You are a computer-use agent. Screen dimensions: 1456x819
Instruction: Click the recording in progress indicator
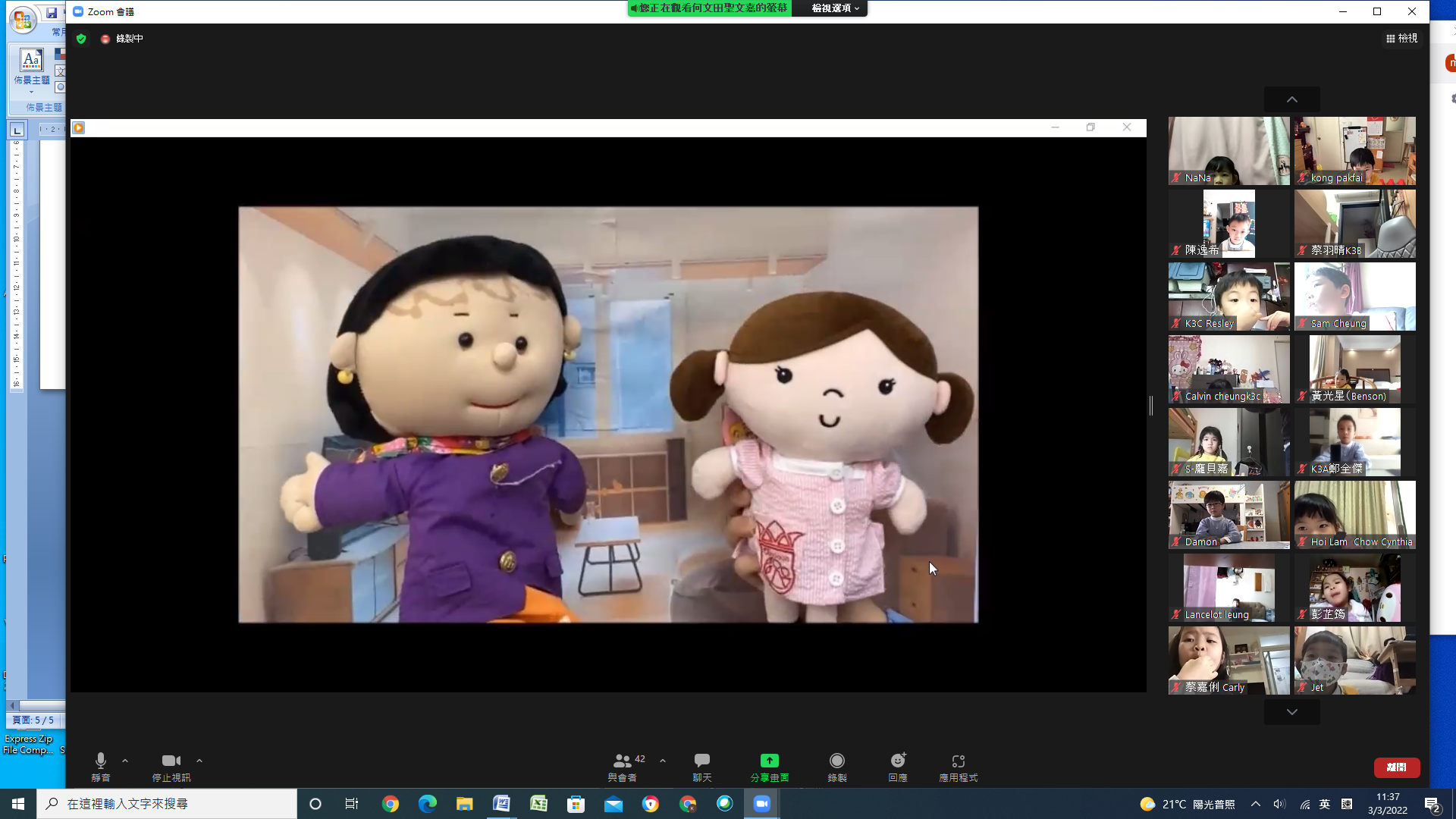(122, 39)
